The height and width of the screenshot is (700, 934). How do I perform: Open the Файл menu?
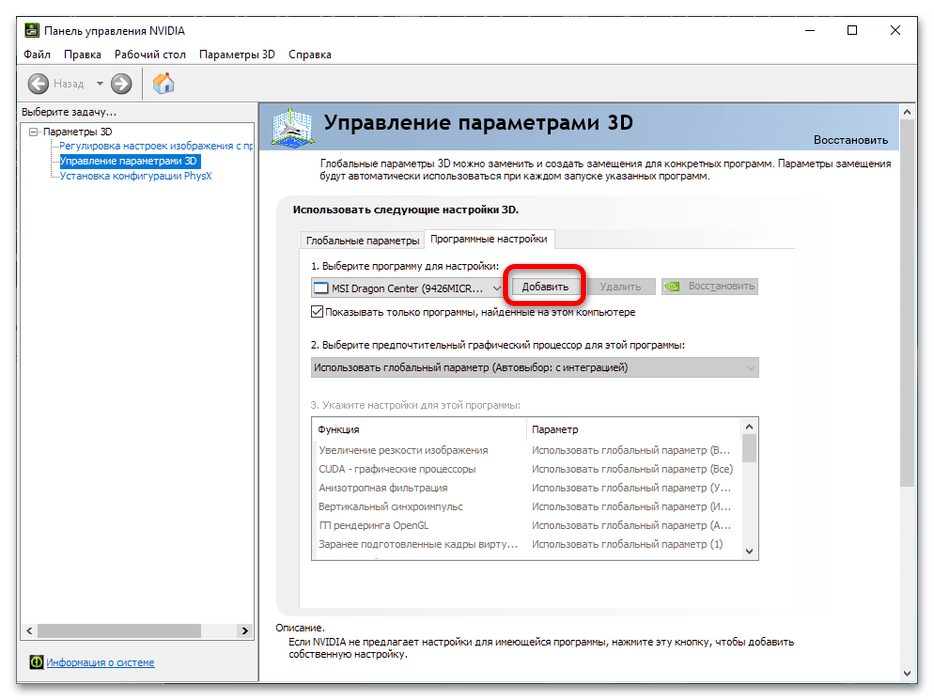click(37, 54)
